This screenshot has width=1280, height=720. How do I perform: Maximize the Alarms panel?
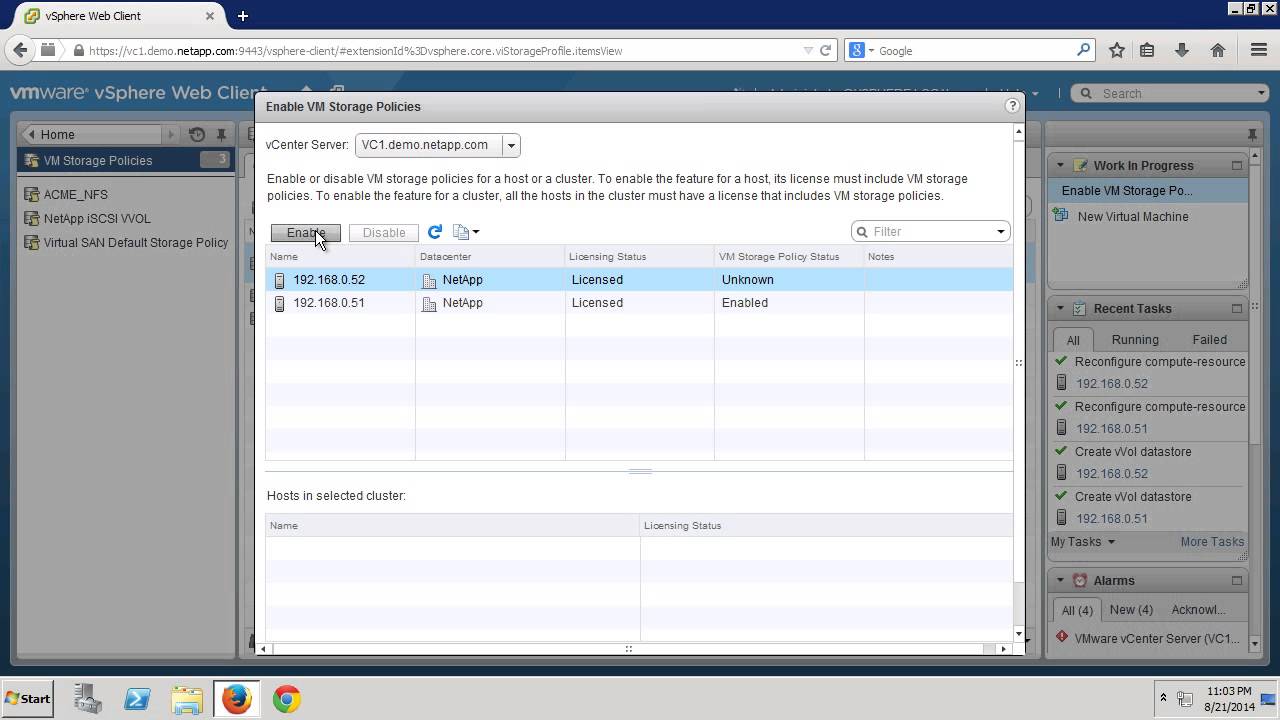(x=1237, y=580)
